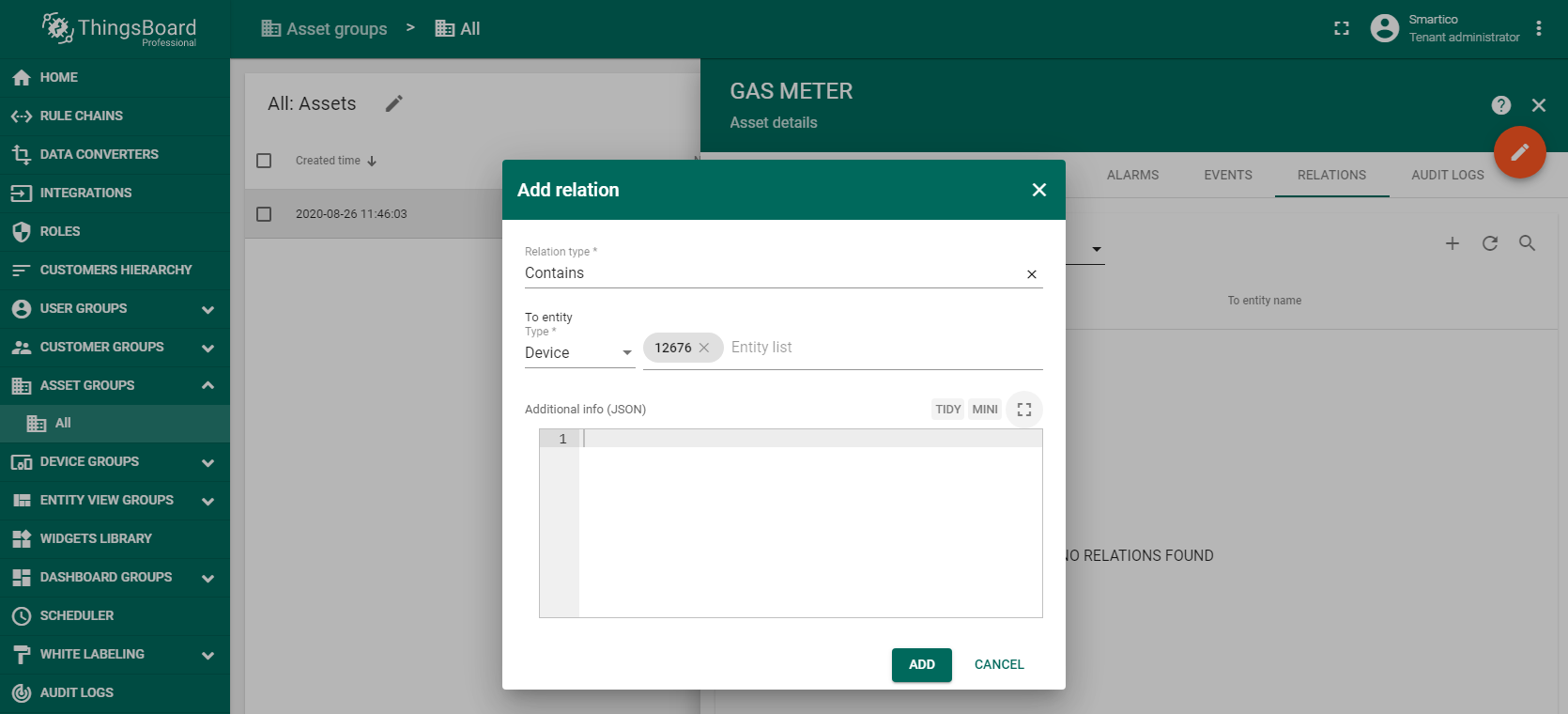Check the 2020-08-26 asset row checkbox

pos(264,214)
